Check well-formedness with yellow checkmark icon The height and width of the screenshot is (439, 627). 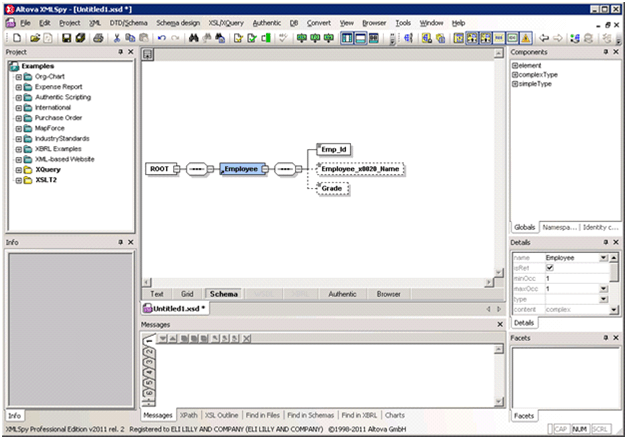(x=238, y=38)
